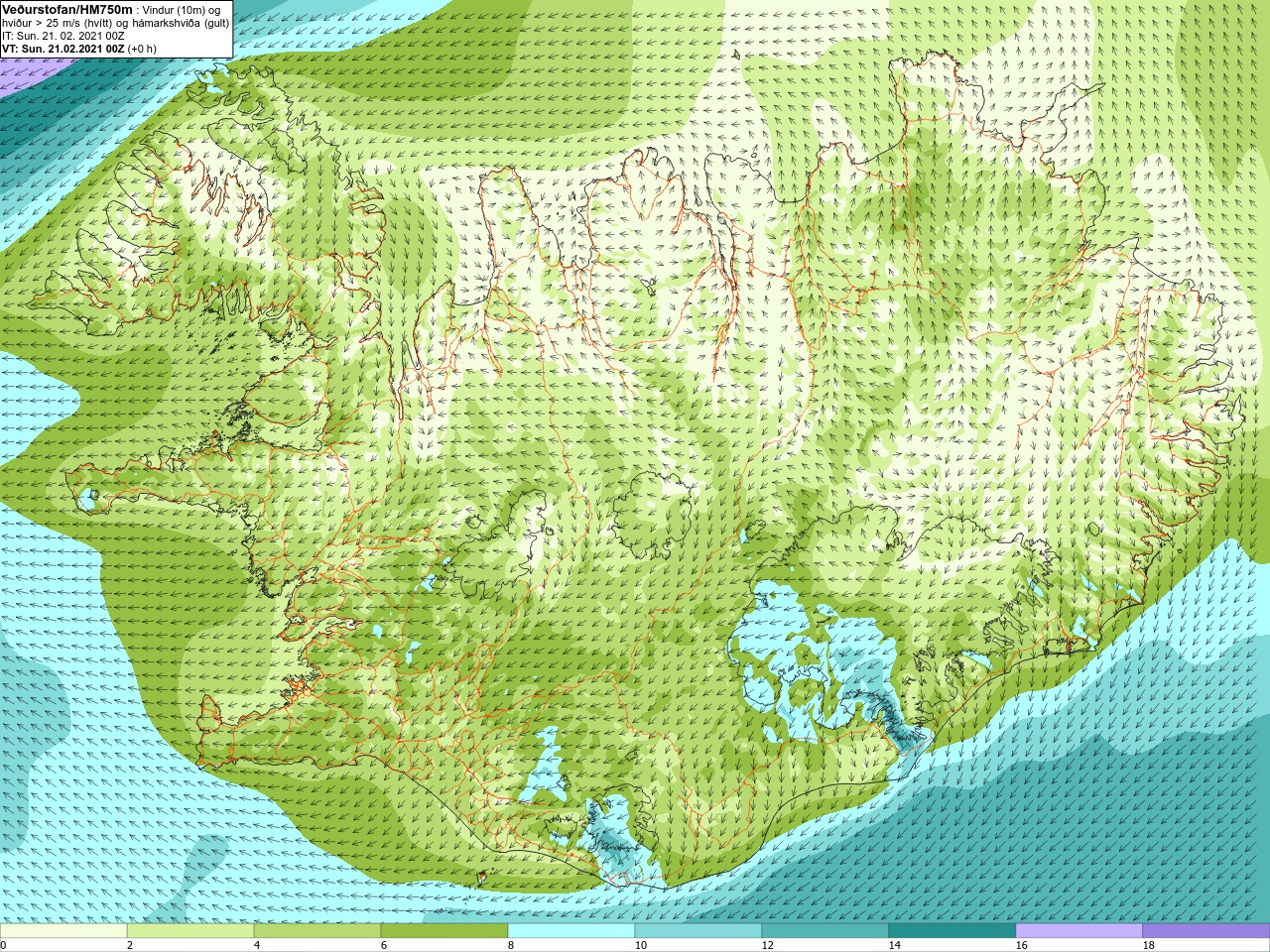Click the '4' colorbar tick label
This screenshot has width=1270, height=952.
(x=256, y=945)
